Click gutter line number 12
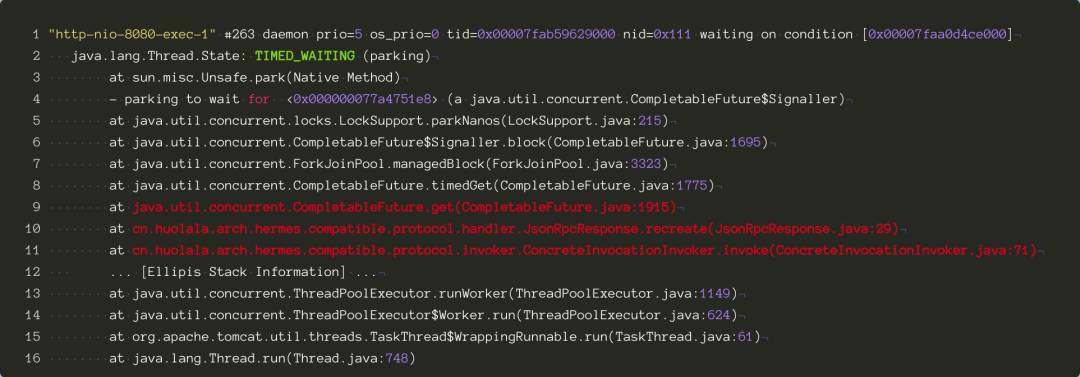1080x377 pixels. tap(32, 272)
